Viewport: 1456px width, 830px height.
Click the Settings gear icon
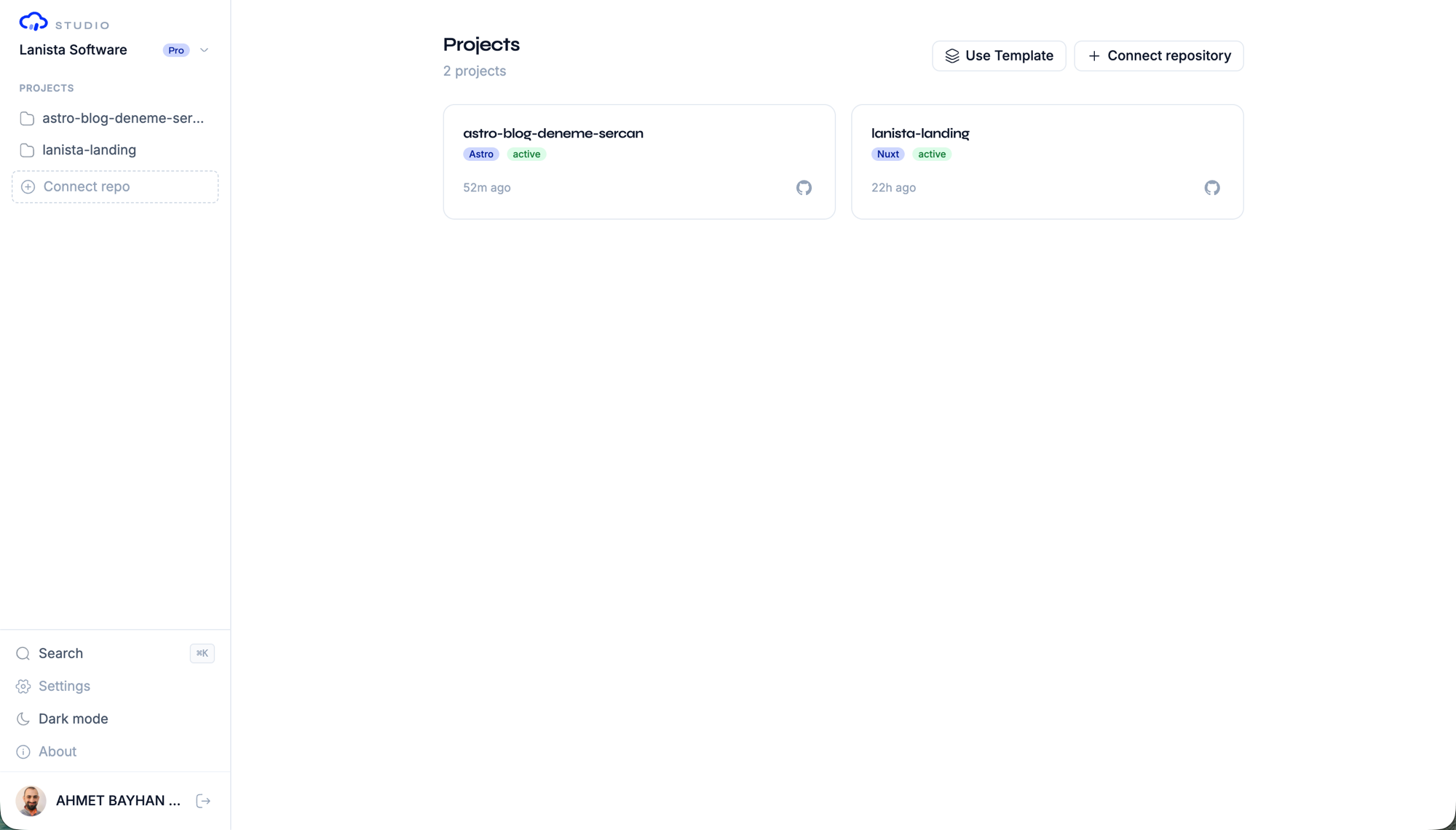point(23,687)
